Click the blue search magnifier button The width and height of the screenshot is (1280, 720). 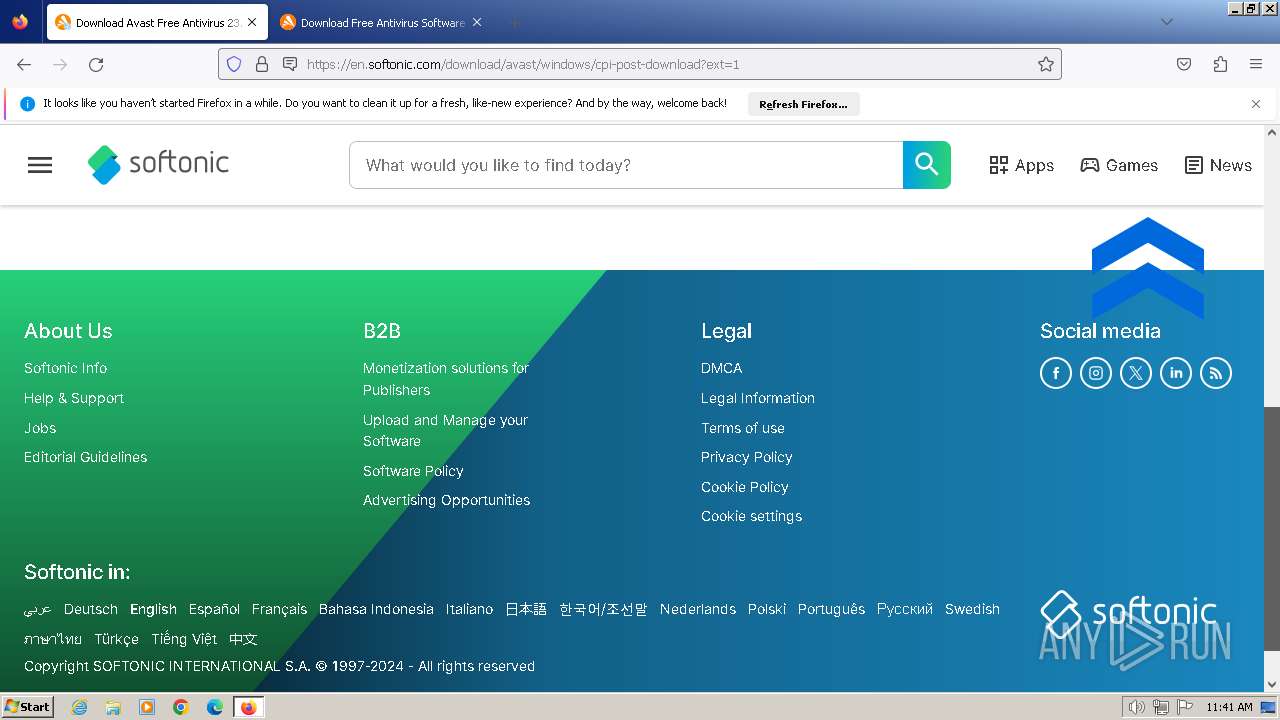[927, 165]
